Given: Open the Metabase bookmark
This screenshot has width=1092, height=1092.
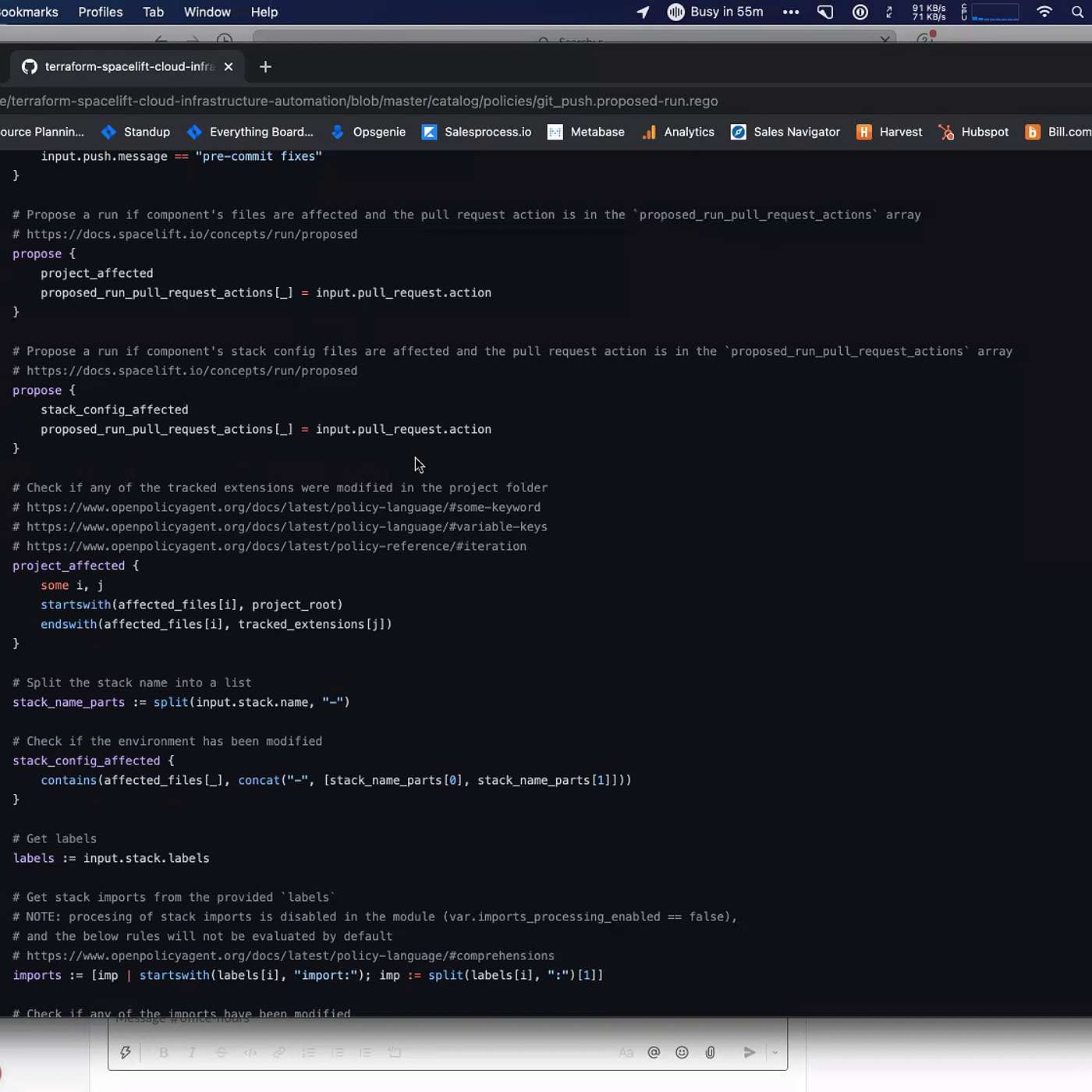Looking at the screenshot, I should coord(586,132).
